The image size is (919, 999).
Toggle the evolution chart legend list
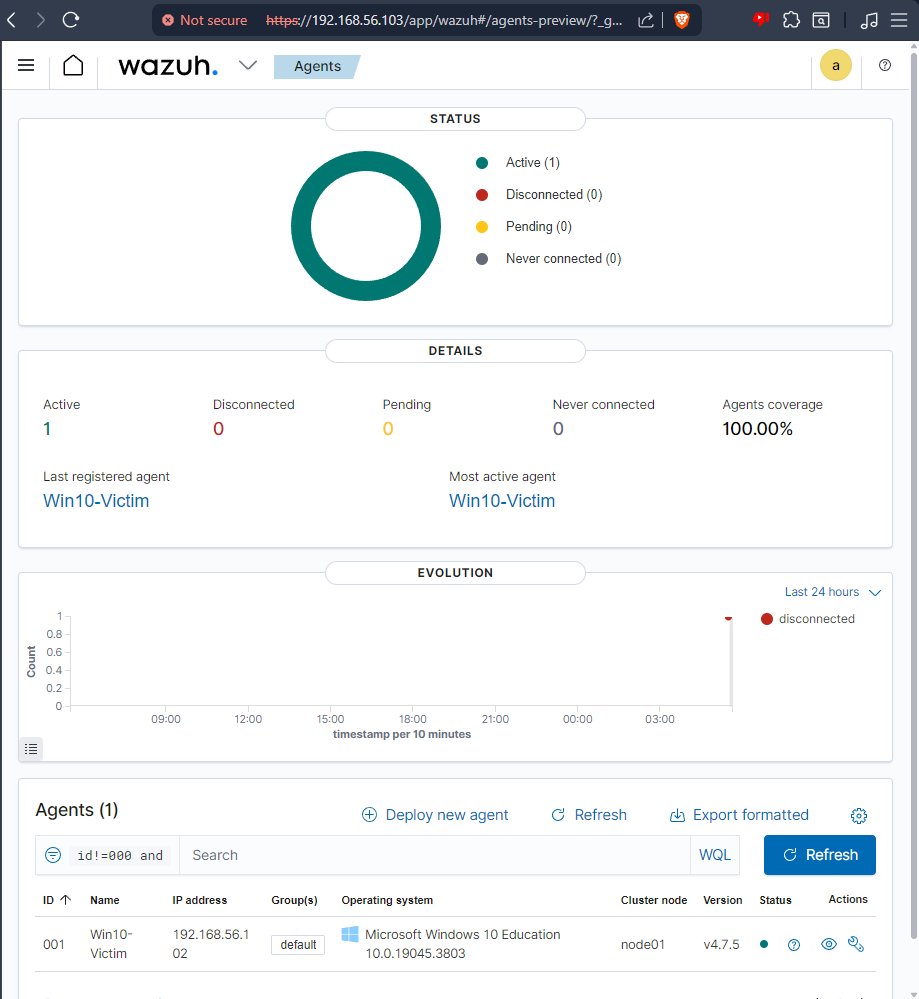tap(31, 749)
